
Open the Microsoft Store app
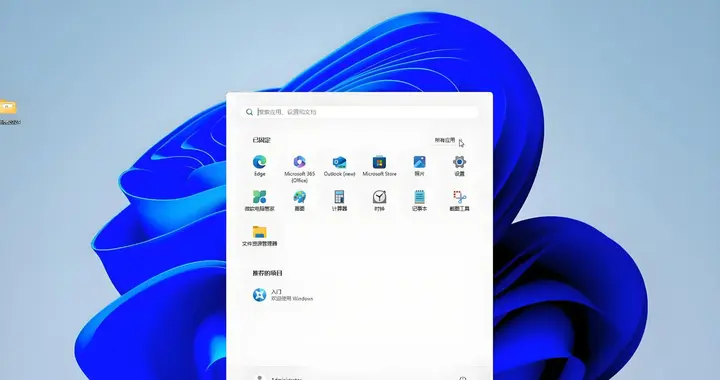379,166
